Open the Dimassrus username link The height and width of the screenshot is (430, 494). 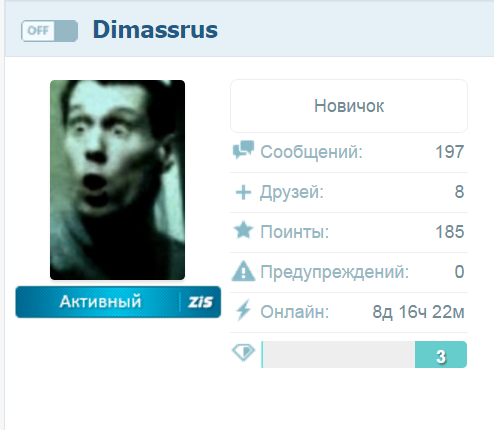[x=155, y=30]
